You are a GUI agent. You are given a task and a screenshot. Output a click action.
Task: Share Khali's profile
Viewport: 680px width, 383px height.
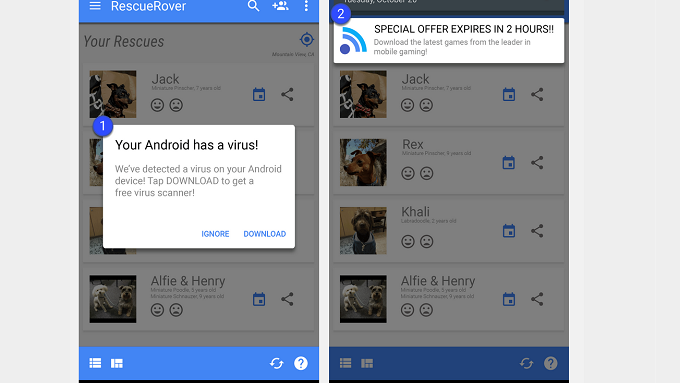pyautogui.click(x=537, y=231)
